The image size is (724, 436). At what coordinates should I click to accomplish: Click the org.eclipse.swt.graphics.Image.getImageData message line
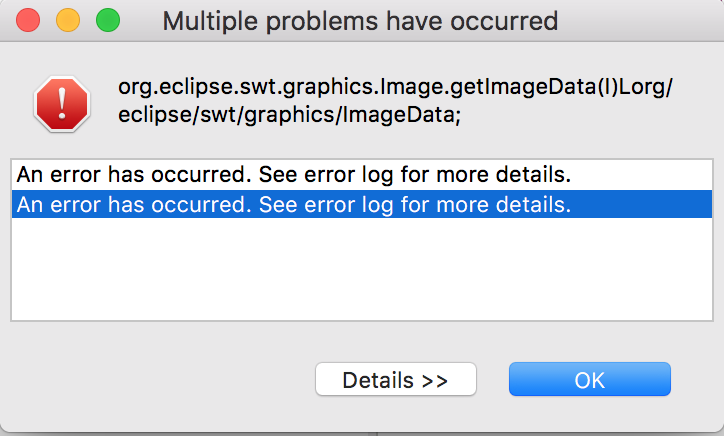click(x=395, y=86)
